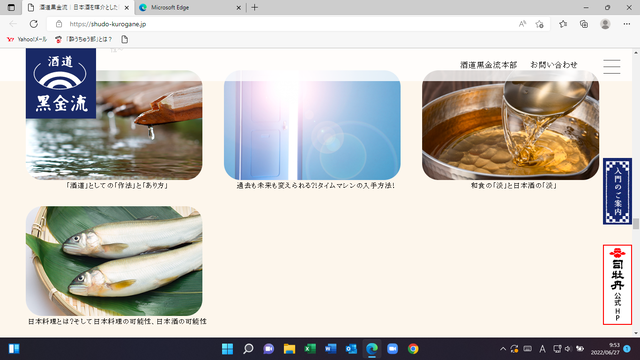Launch Google Chrome from taskbar

[x=413, y=349]
